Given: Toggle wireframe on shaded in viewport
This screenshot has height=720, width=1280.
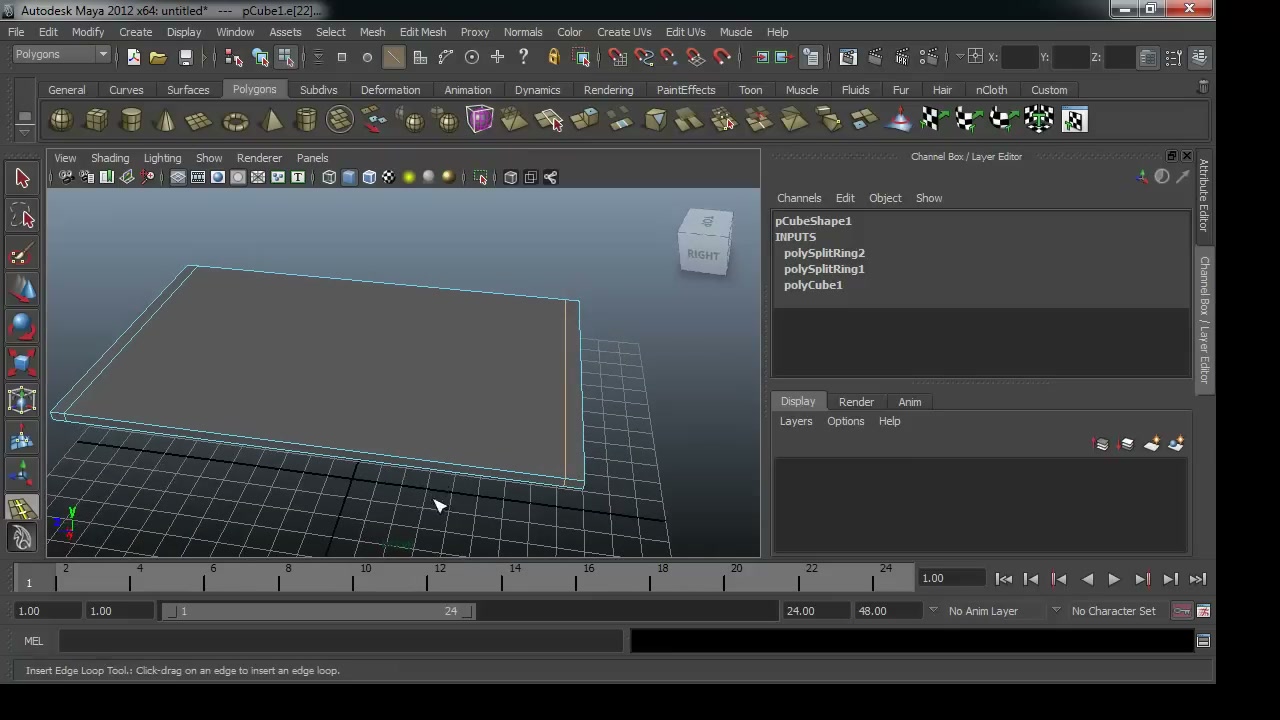Looking at the screenshot, I should point(369,177).
